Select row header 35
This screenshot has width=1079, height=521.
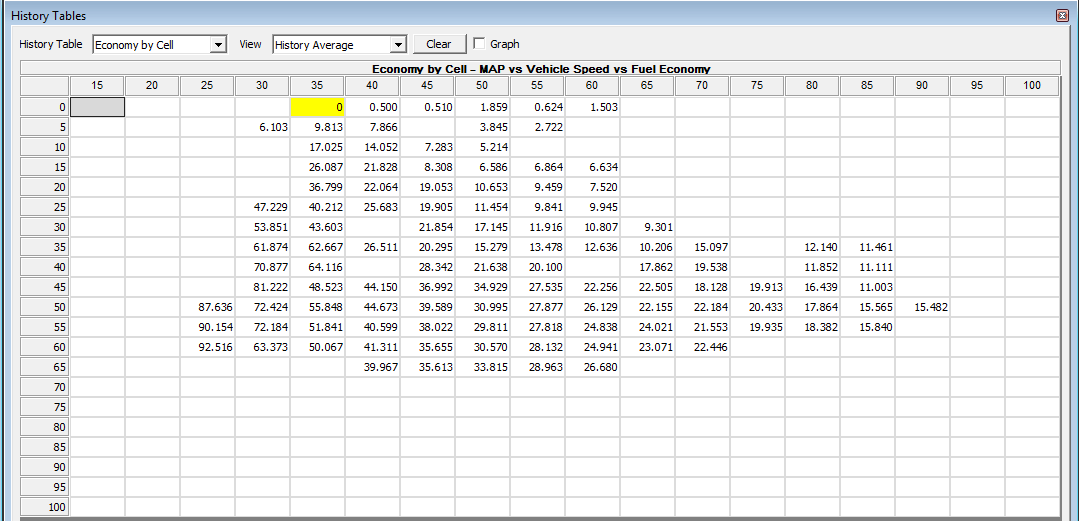click(45, 247)
